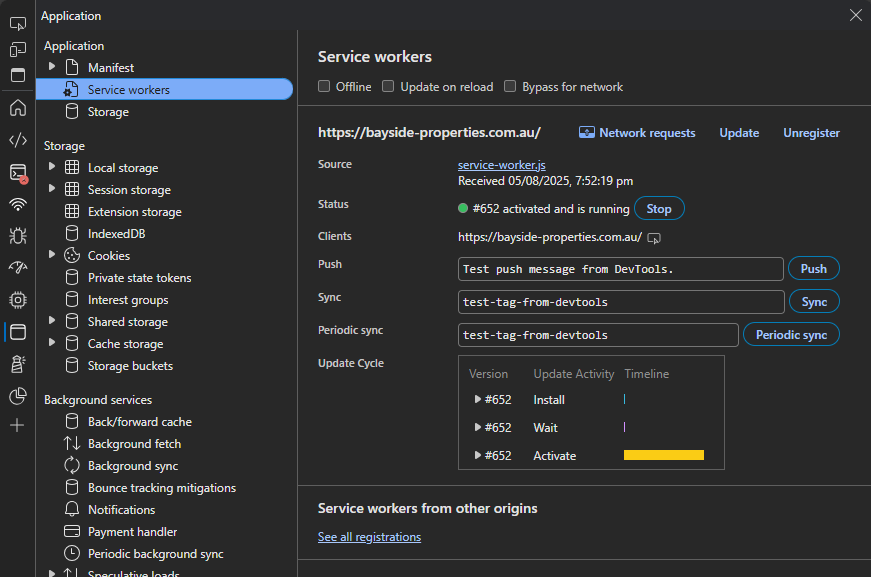This screenshot has width=871, height=577.
Task: Toggle the device emulation icon
Action: coord(18,49)
